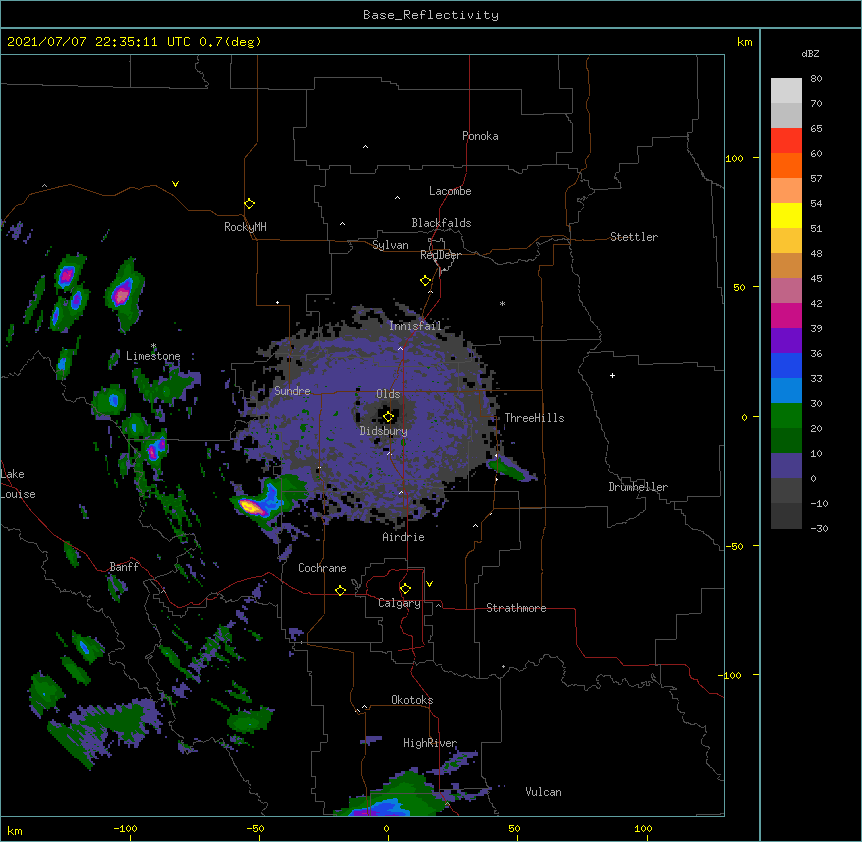Click the 80 dBZ legend value

click(816, 79)
